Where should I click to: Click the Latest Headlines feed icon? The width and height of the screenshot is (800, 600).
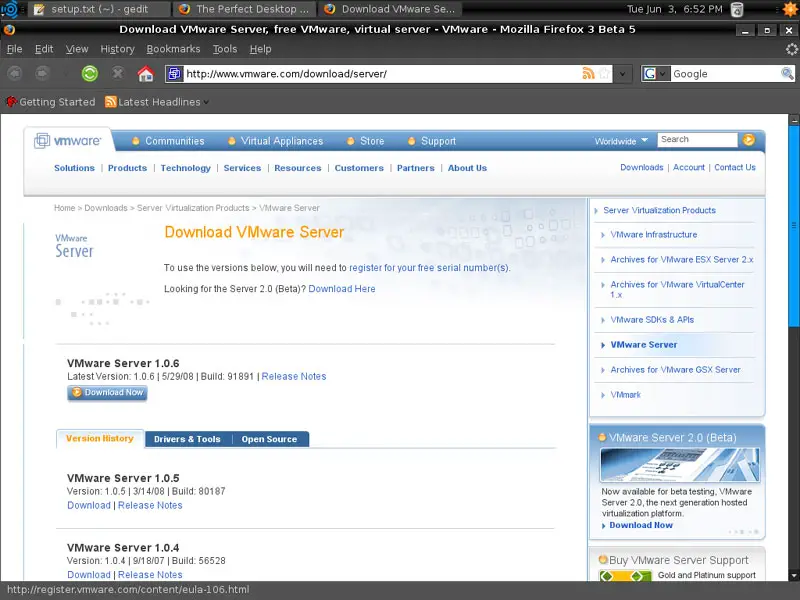tap(110, 102)
